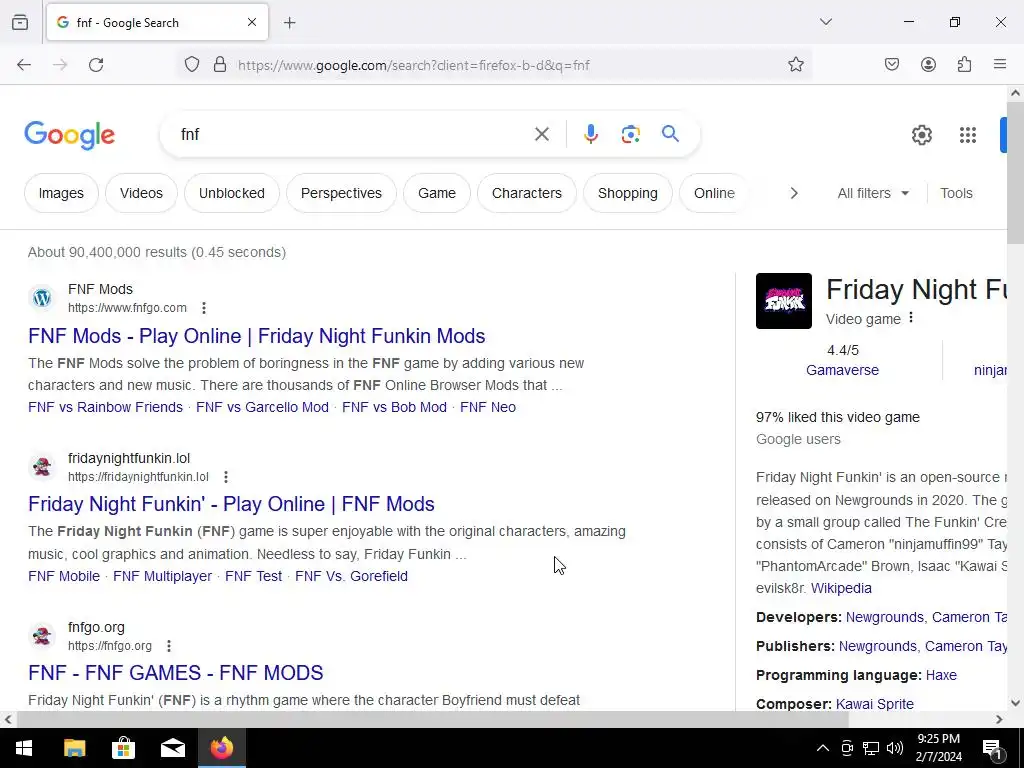Select the Shopping filter chip
Screen dimensions: 1024x768
[628, 193]
